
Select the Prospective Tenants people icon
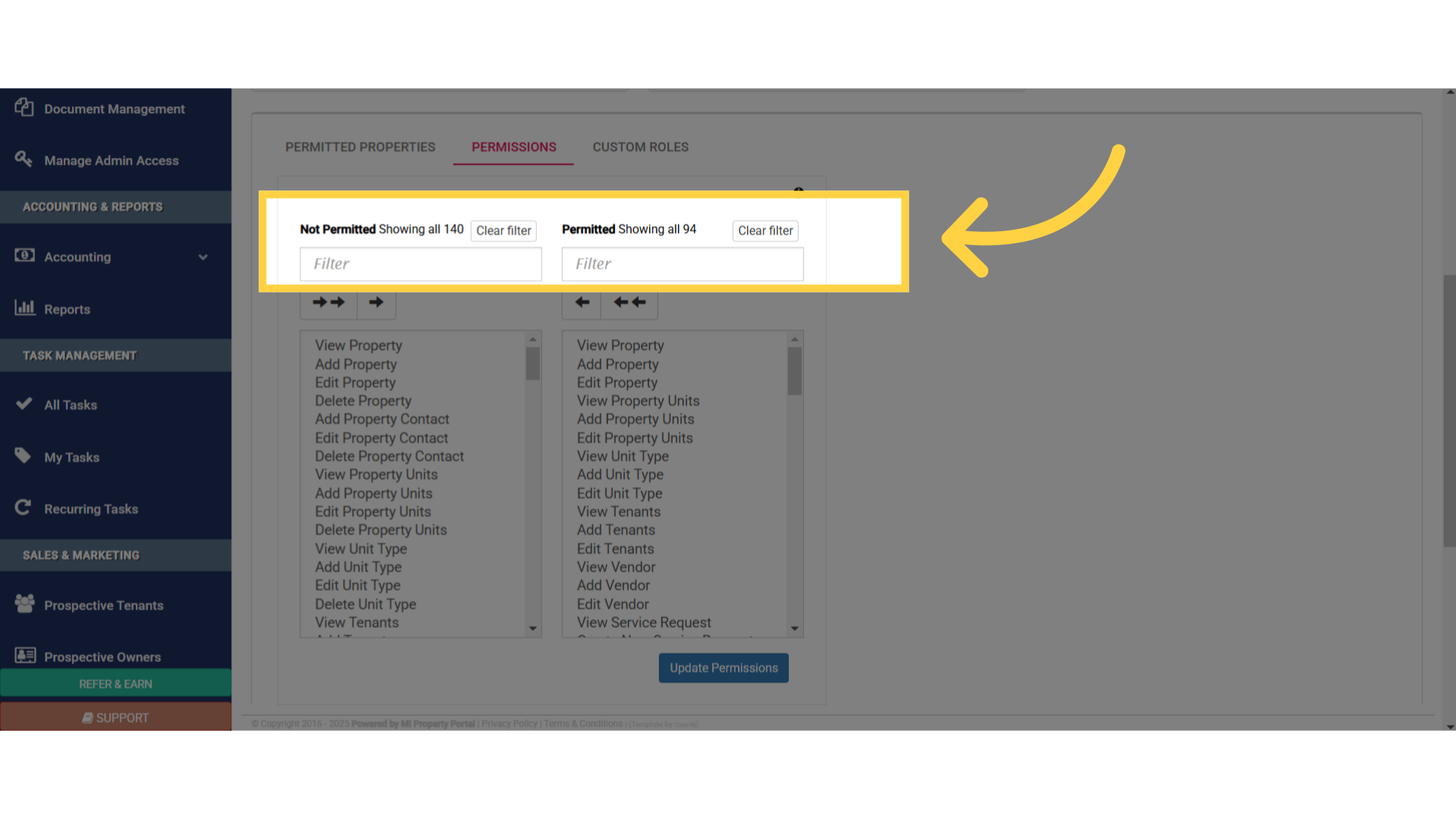pyautogui.click(x=23, y=603)
